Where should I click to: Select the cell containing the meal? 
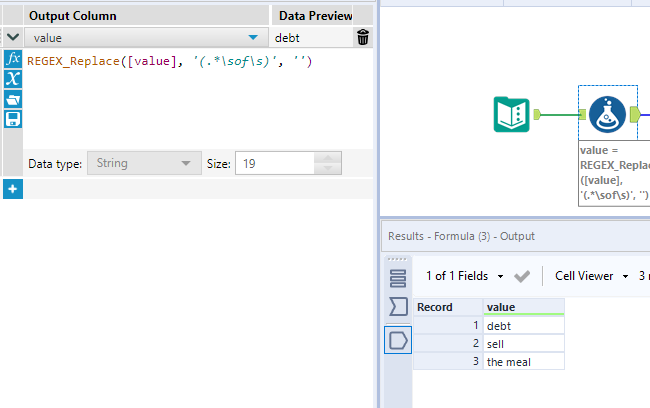click(x=524, y=362)
